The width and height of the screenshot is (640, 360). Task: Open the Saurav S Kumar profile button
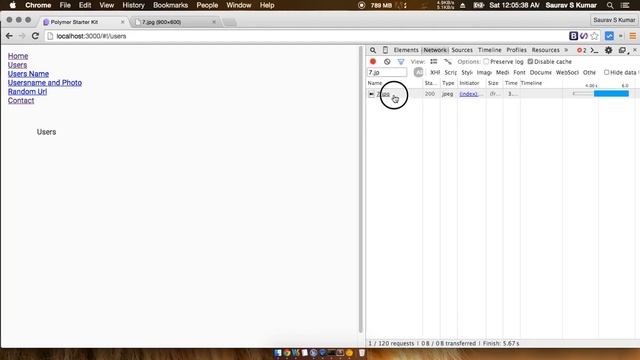point(614,20)
